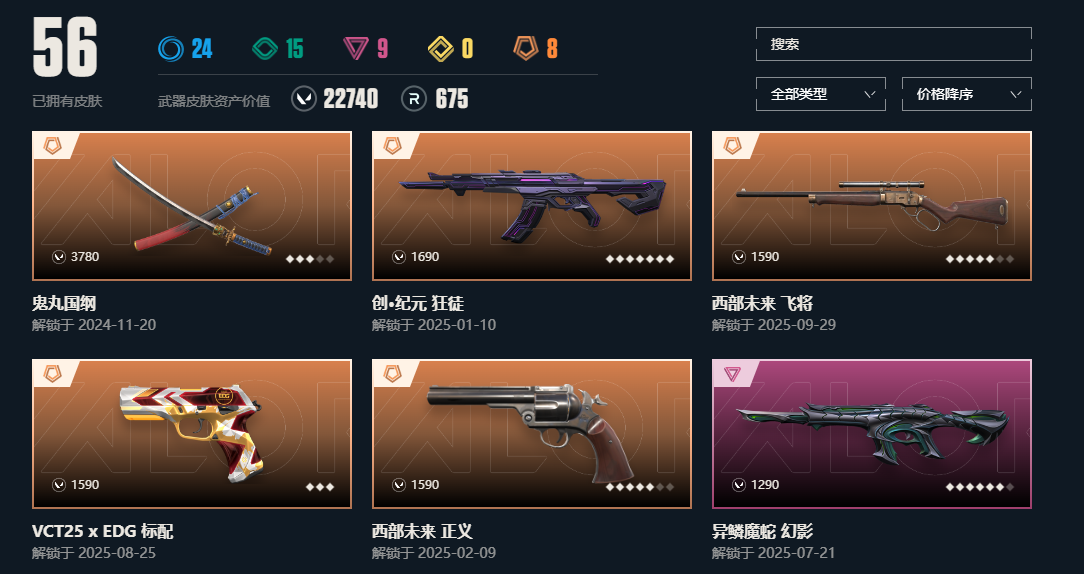Select the 创•纪元 狂徒 rifle thumbnail
The width and height of the screenshot is (1084, 574).
532,206
